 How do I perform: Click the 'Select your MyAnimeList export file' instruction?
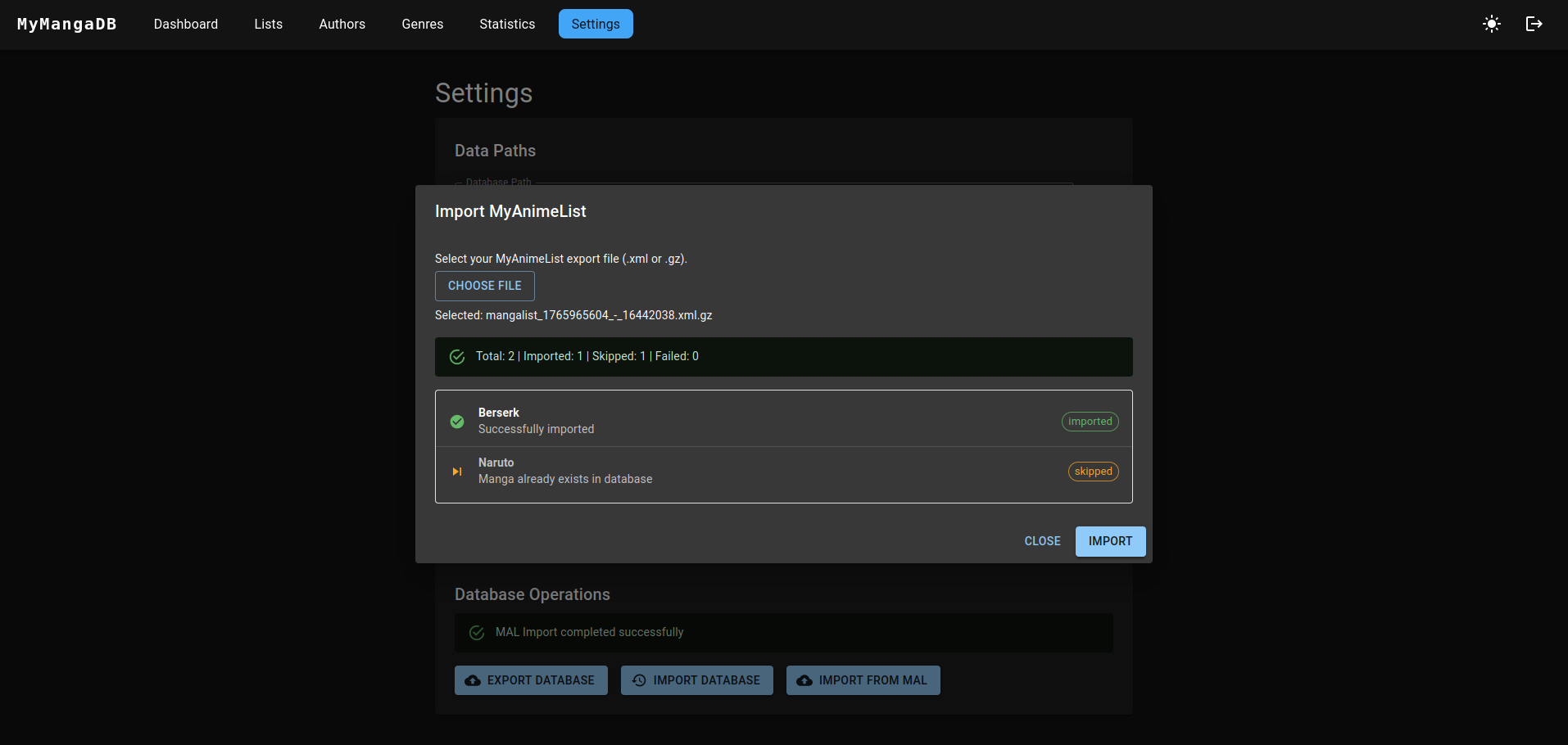561,259
